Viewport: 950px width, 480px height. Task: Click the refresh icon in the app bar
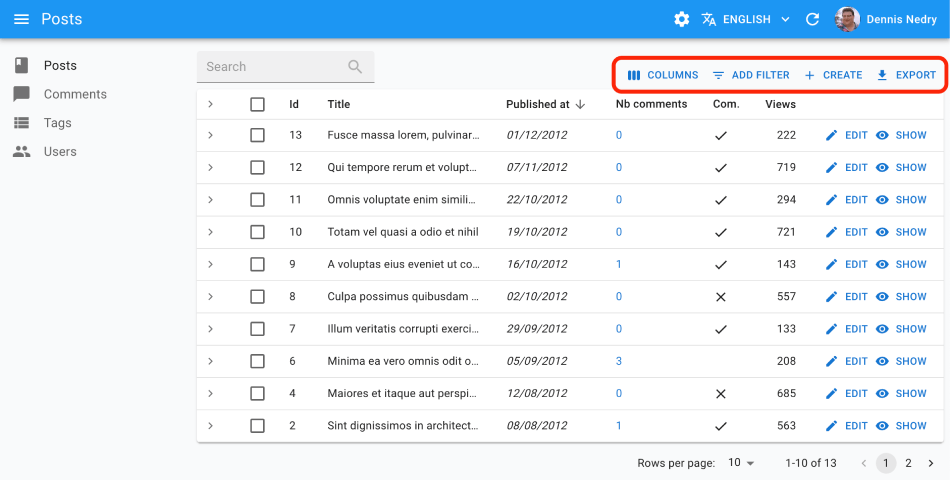(x=812, y=19)
